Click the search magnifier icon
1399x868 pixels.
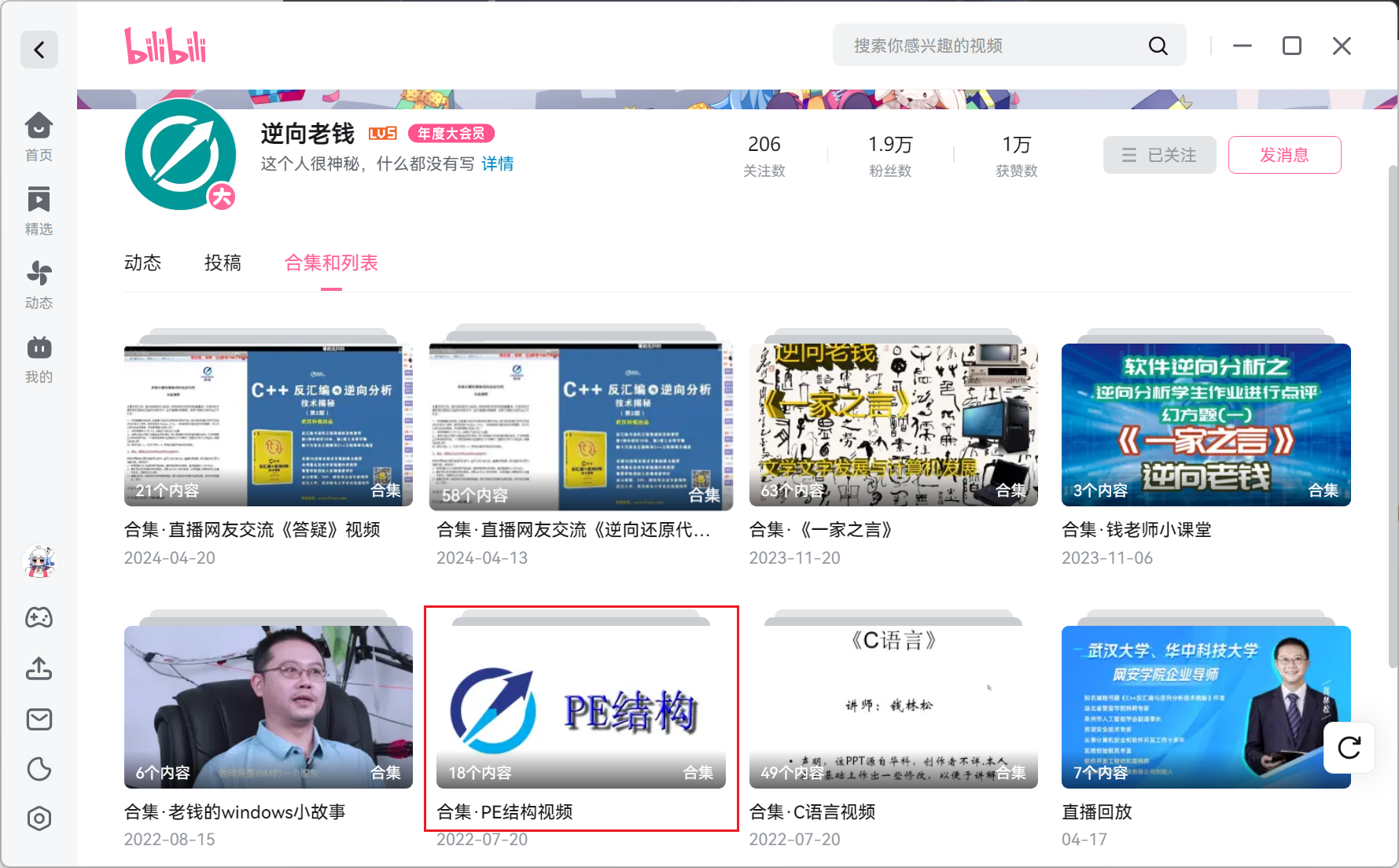[1158, 46]
